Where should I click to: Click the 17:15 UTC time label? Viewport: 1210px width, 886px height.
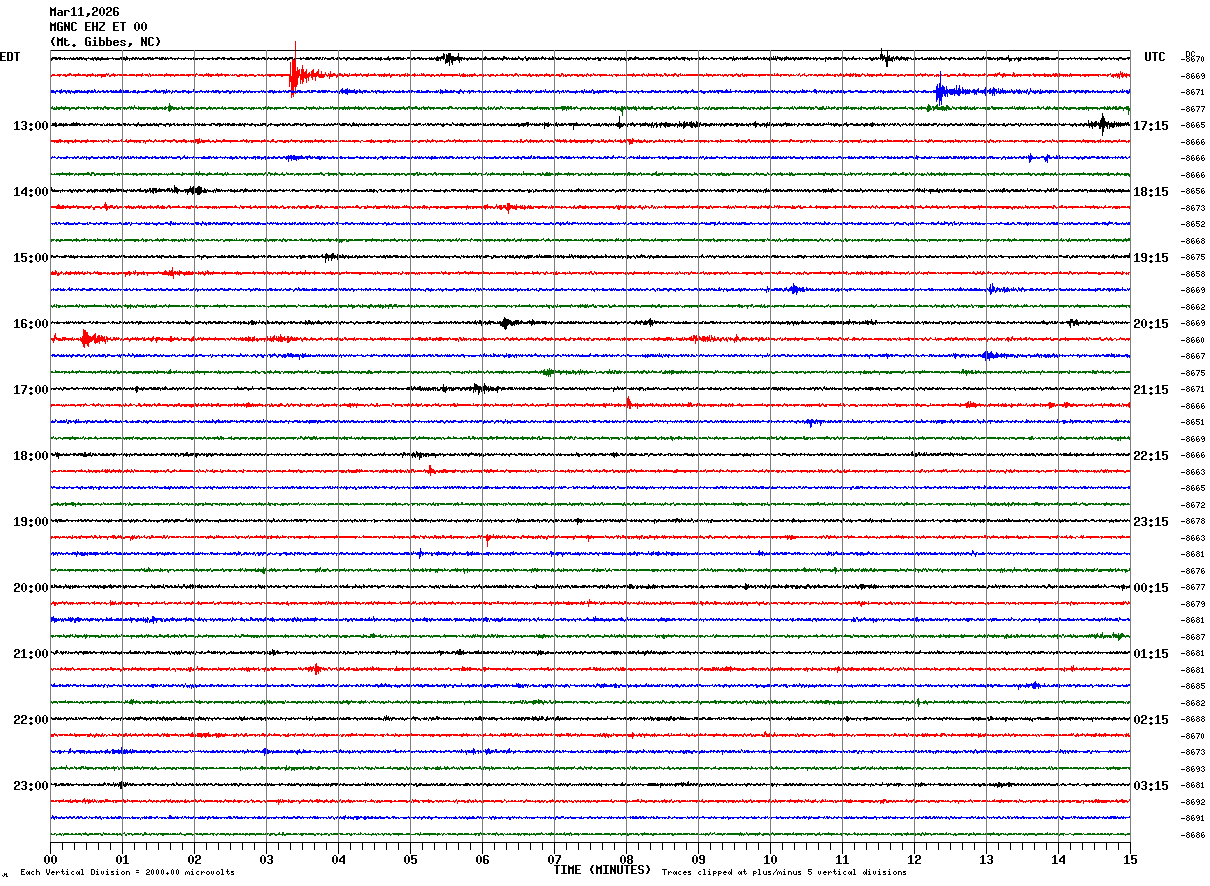tap(1151, 126)
